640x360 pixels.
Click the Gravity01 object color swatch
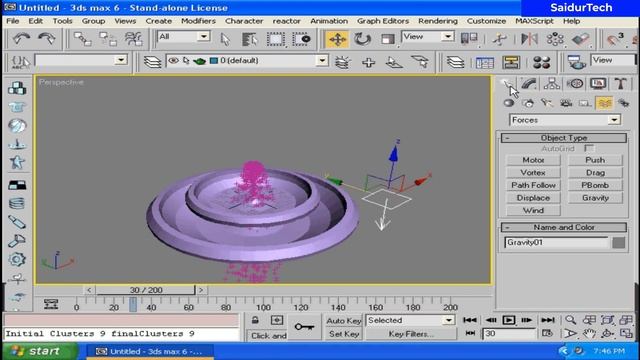click(618, 242)
